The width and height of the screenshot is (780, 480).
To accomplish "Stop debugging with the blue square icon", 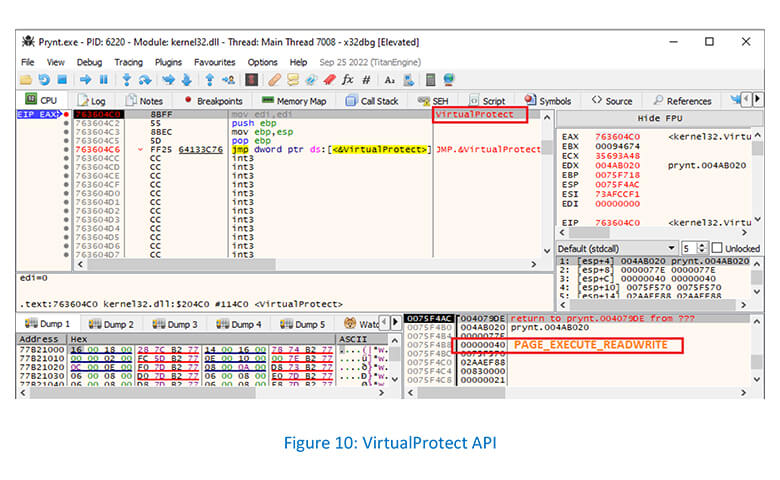I will tap(62, 80).
